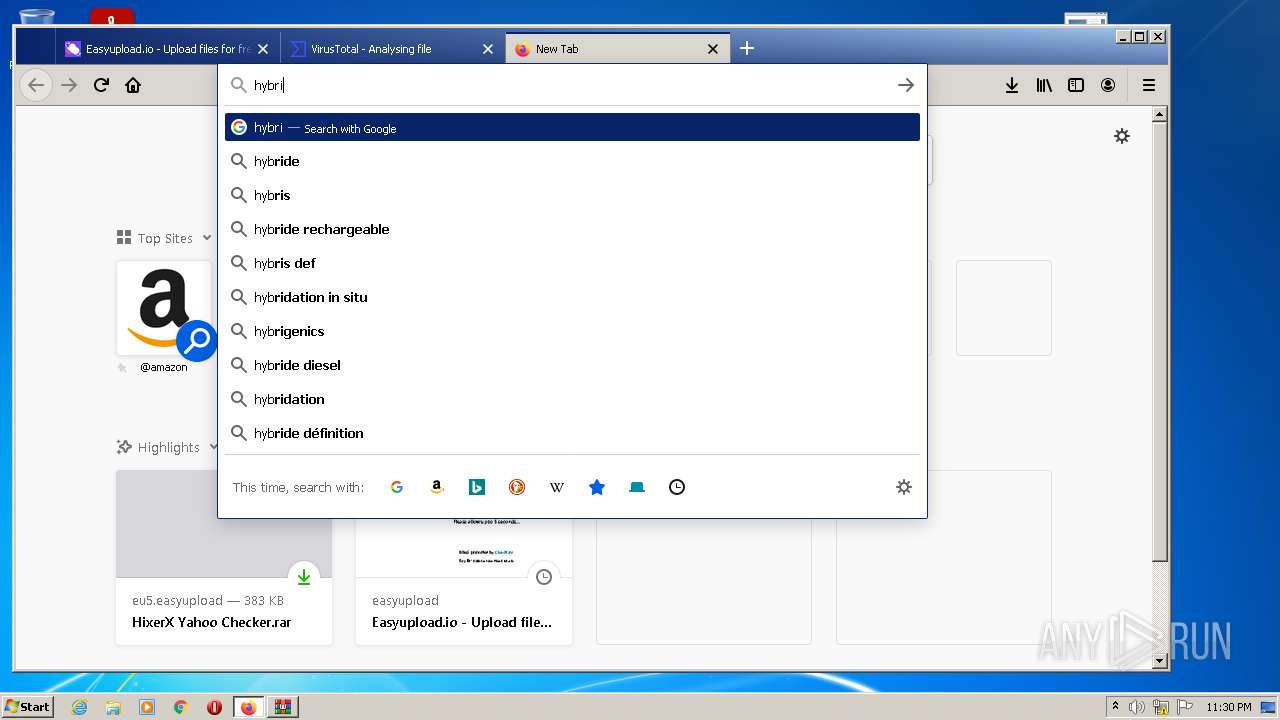Screen dimensions: 1280x720
Task: Switch to Easyupload.io tab
Action: [168, 48]
